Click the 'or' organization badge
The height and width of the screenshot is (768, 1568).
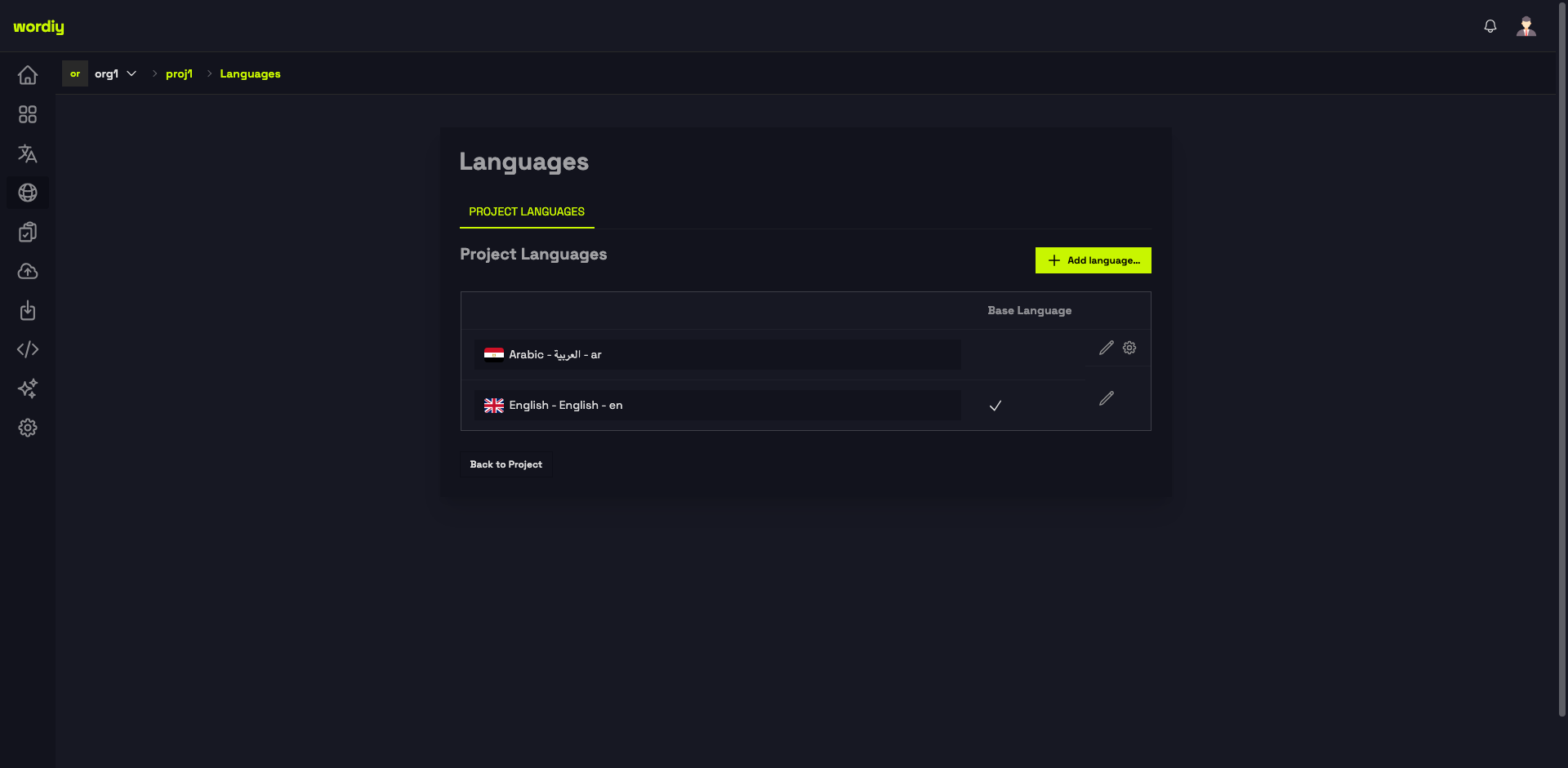click(75, 73)
